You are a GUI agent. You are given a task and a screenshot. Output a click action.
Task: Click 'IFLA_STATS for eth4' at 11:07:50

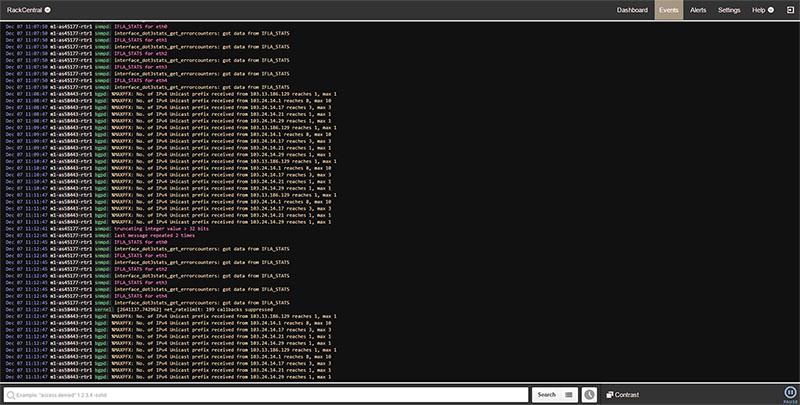click(140, 80)
